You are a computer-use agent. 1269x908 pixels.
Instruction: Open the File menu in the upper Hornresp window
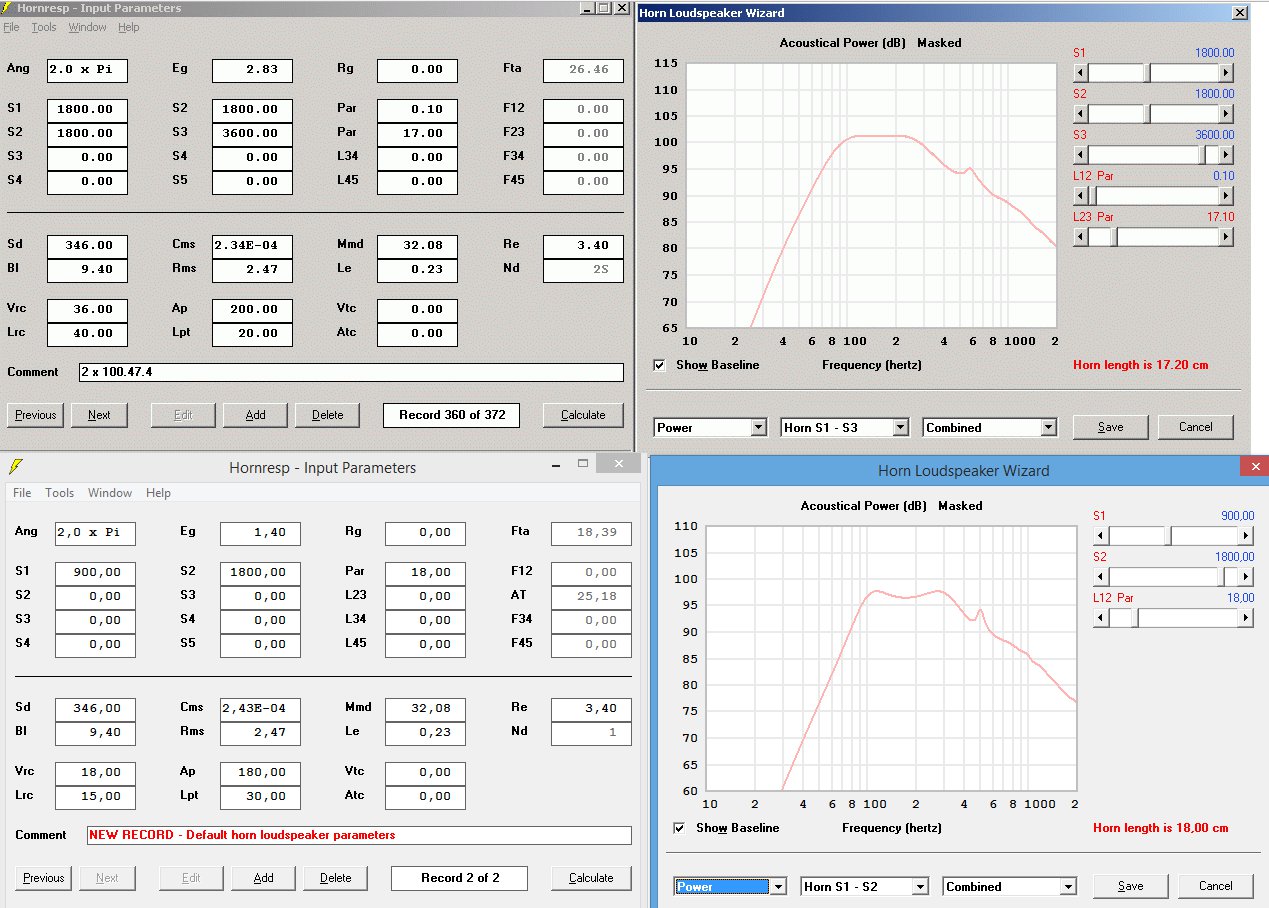click(12, 27)
